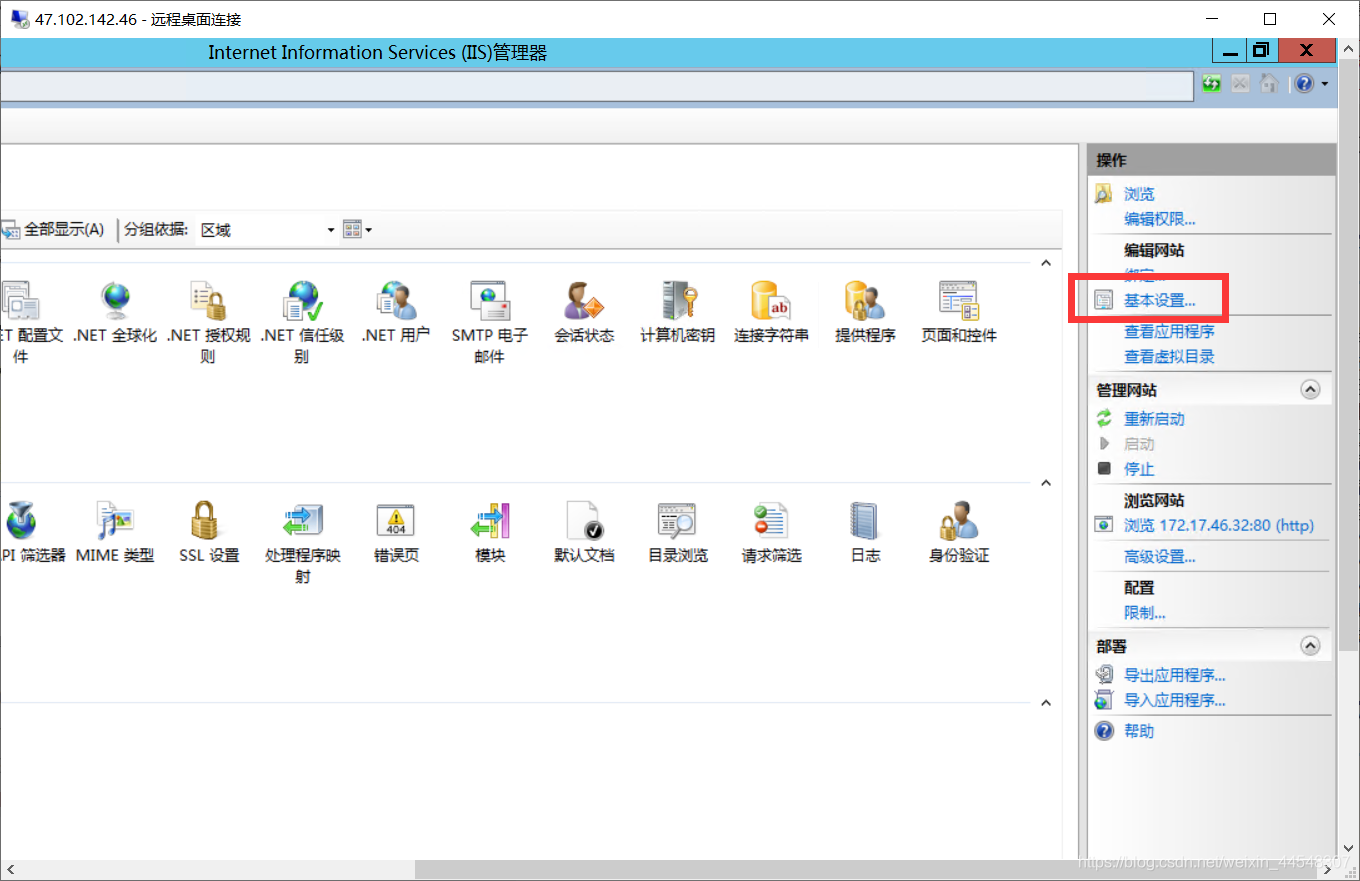The image size is (1360, 881).
Task: Collapse the 部署 section
Action: point(1310,646)
